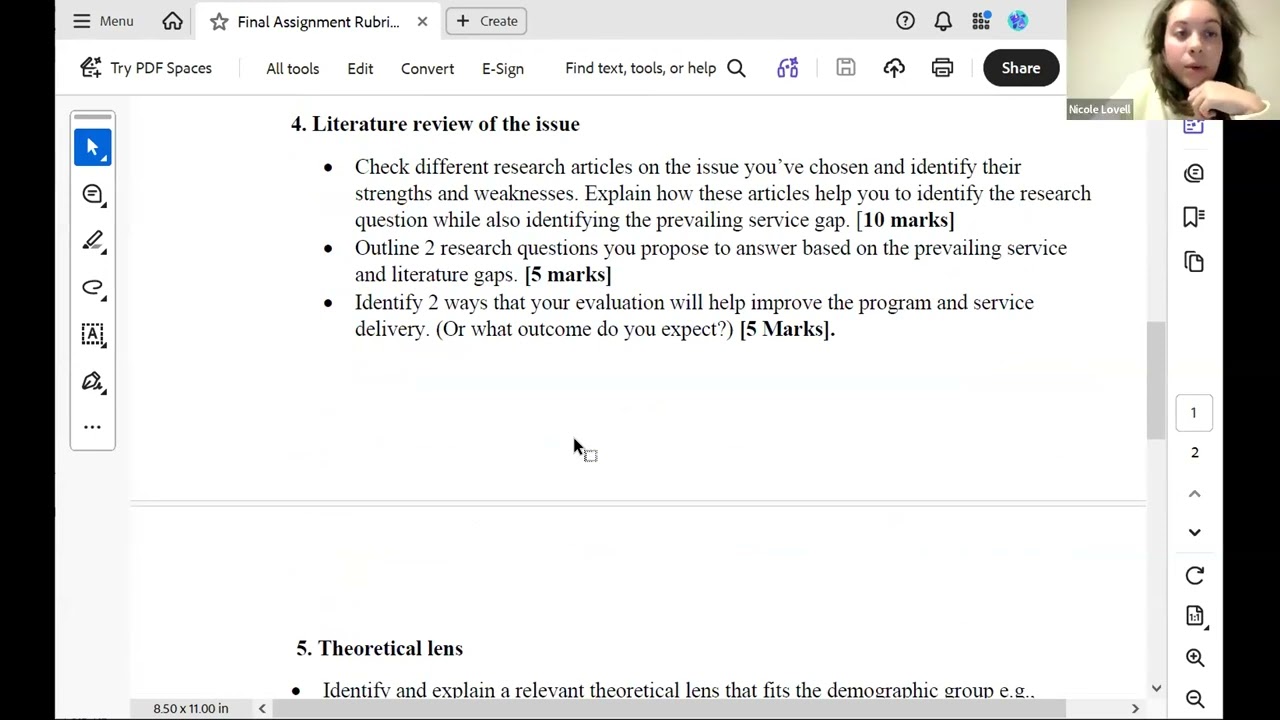This screenshot has width=1280, height=720.
Task: Print the document with printer icon
Action: 942,68
